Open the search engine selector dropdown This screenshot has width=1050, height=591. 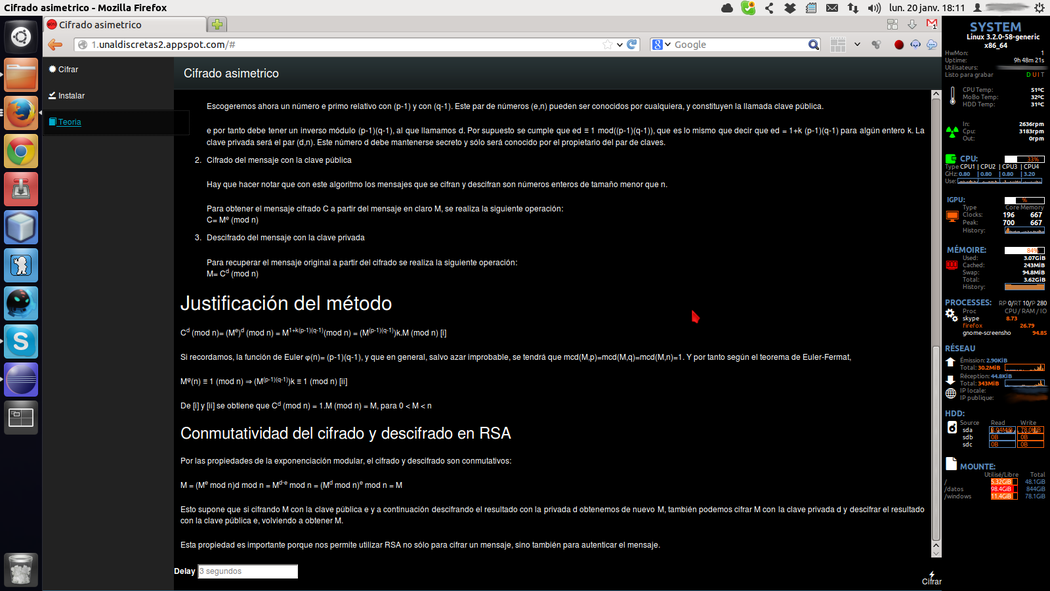pyautogui.click(x=662, y=45)
